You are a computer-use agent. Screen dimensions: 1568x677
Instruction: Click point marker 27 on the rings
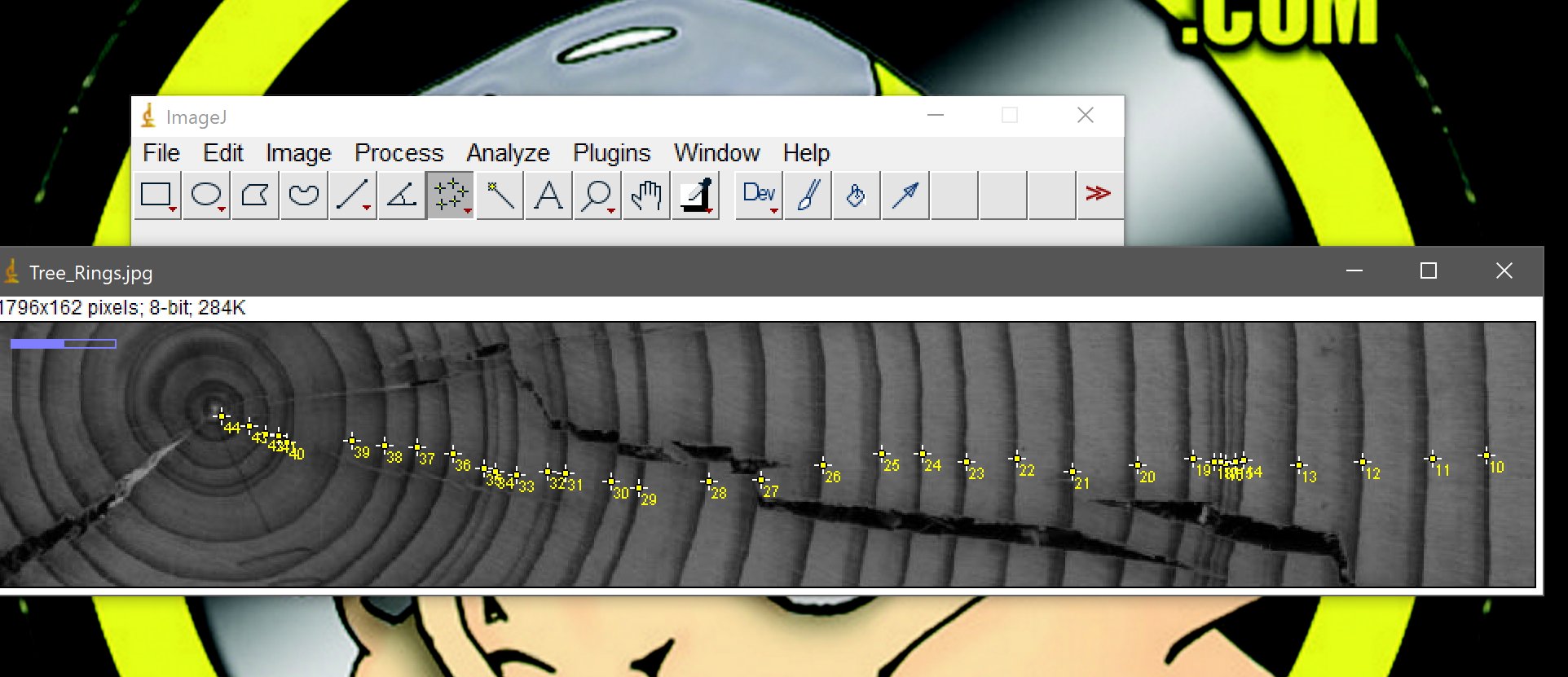[761, 480]
